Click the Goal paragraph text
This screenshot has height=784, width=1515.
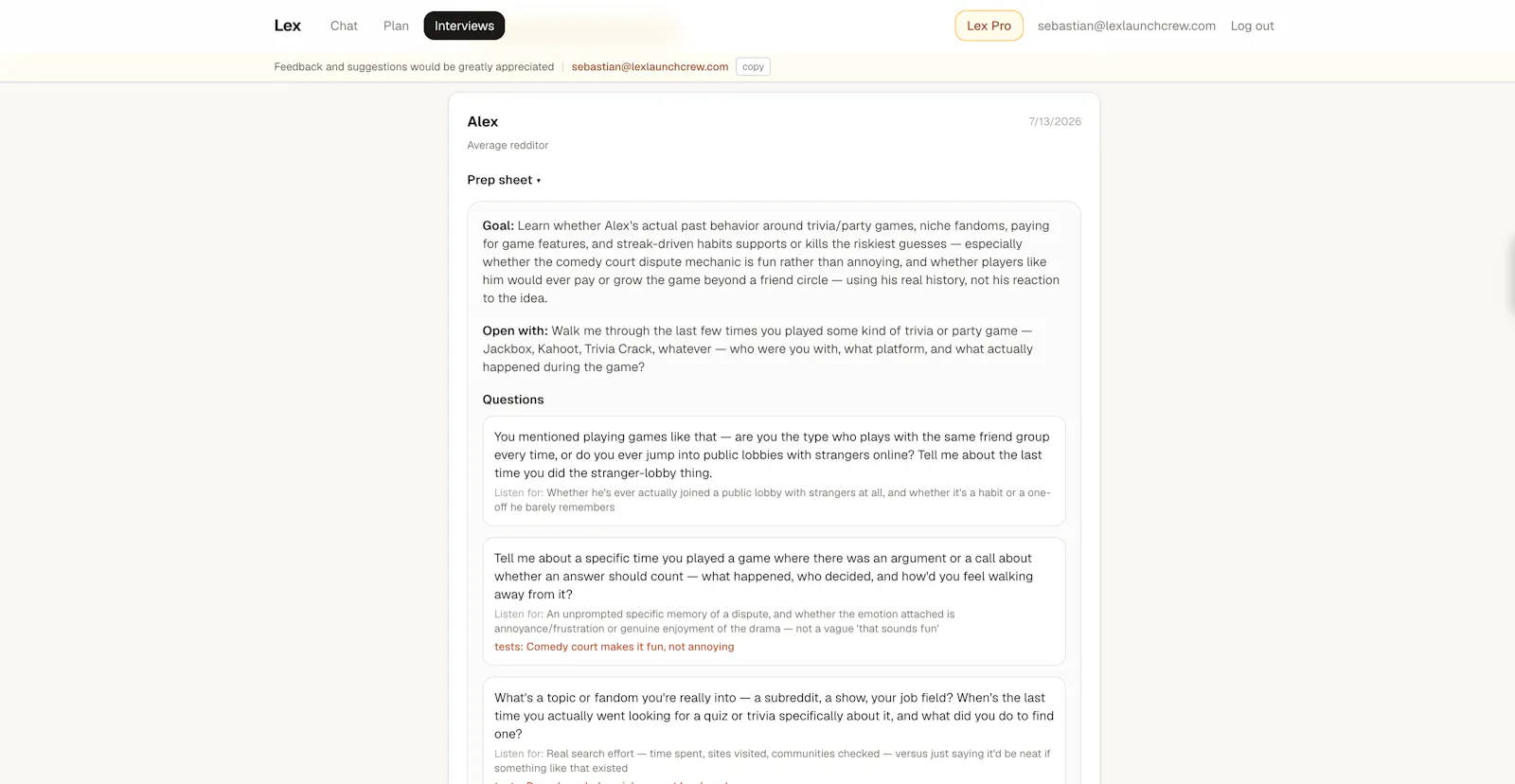tap(771, 261)
